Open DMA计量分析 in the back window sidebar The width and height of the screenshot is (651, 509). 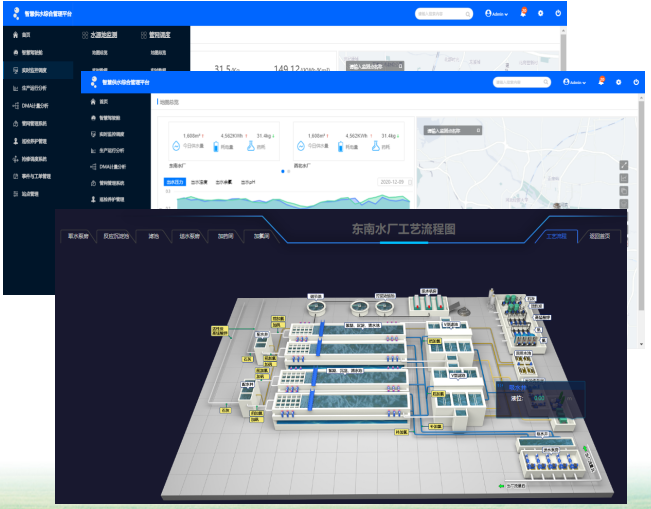pyautogui.click(x=30, y=106)
